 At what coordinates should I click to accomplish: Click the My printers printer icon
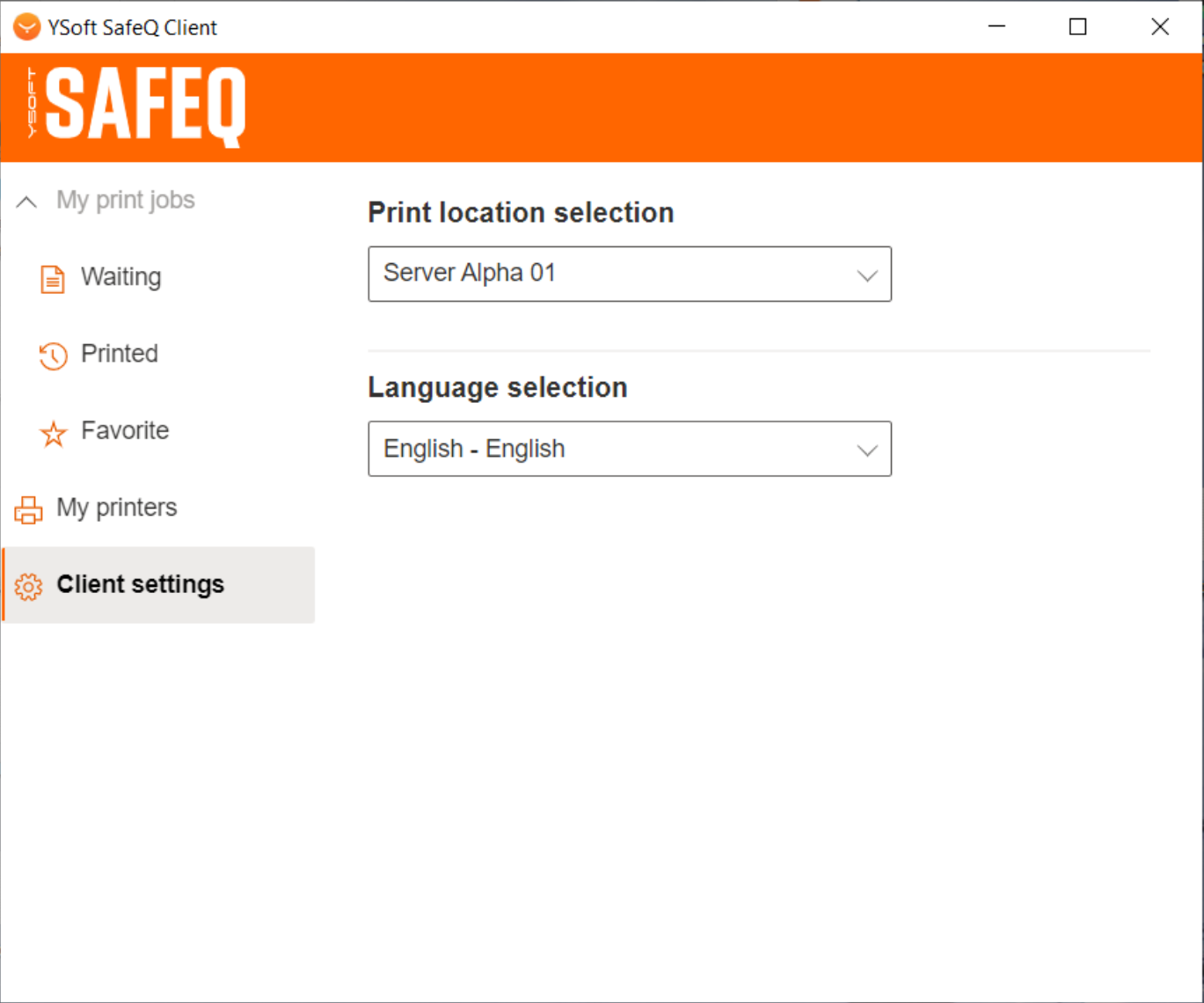pyautogui.click(x=28, y=509)
